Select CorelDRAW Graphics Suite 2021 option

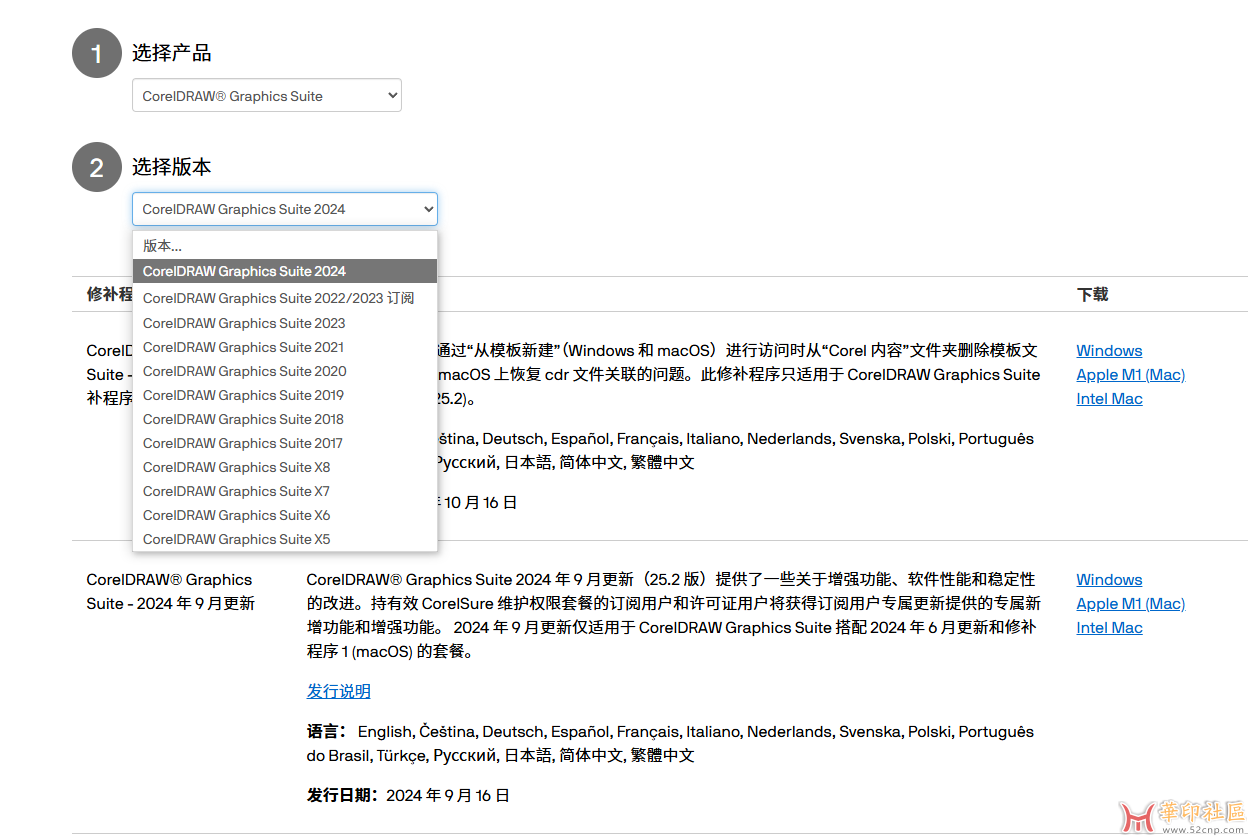click(285, 347)
